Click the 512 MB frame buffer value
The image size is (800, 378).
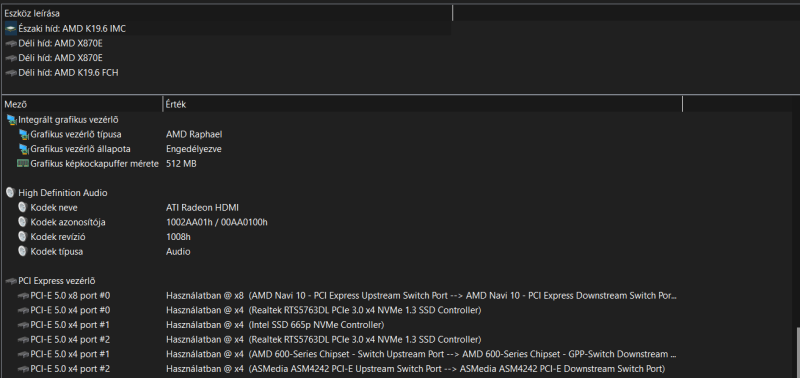coord(181,164)
